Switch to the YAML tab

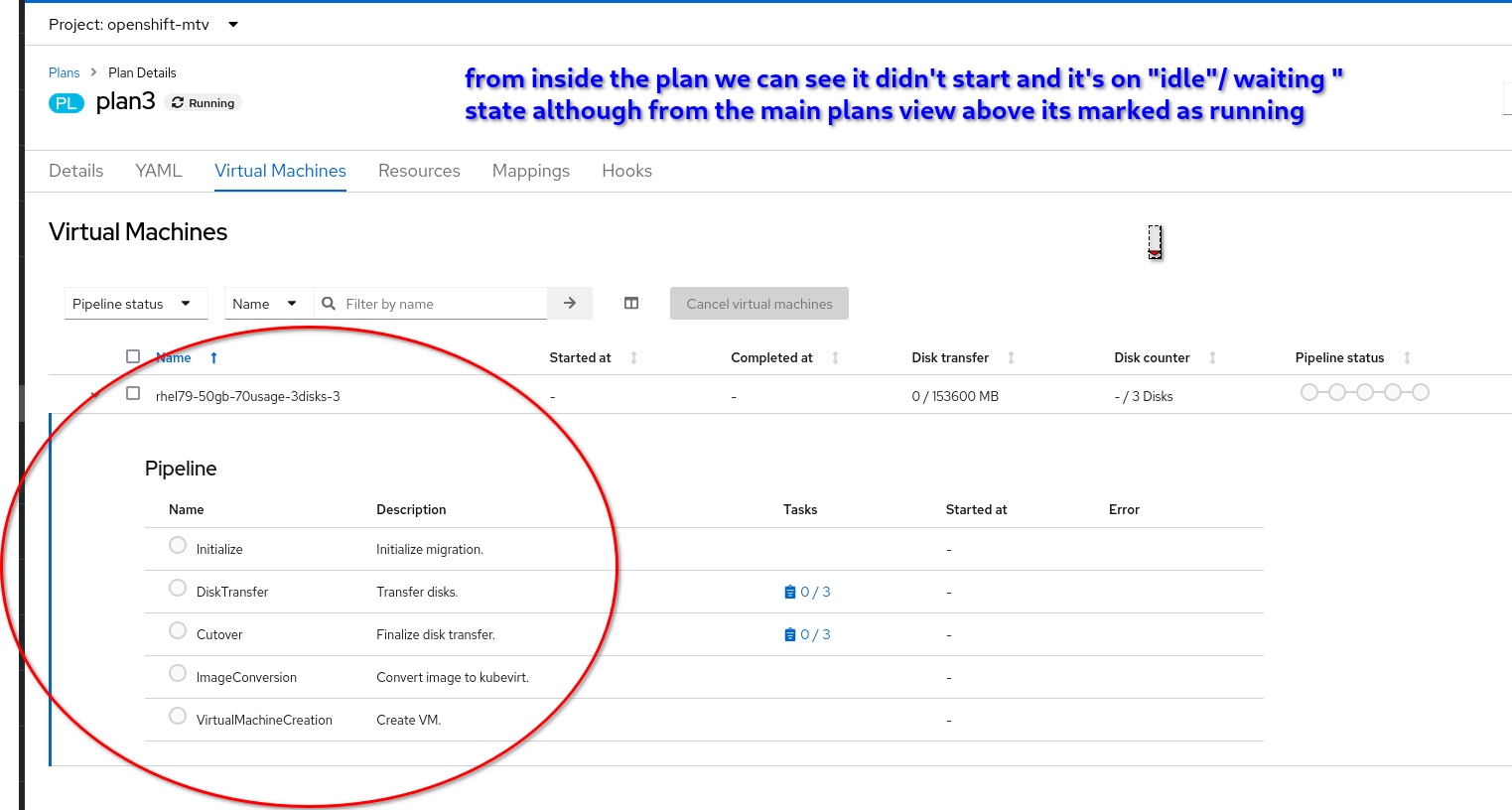(x=159, y=171)
